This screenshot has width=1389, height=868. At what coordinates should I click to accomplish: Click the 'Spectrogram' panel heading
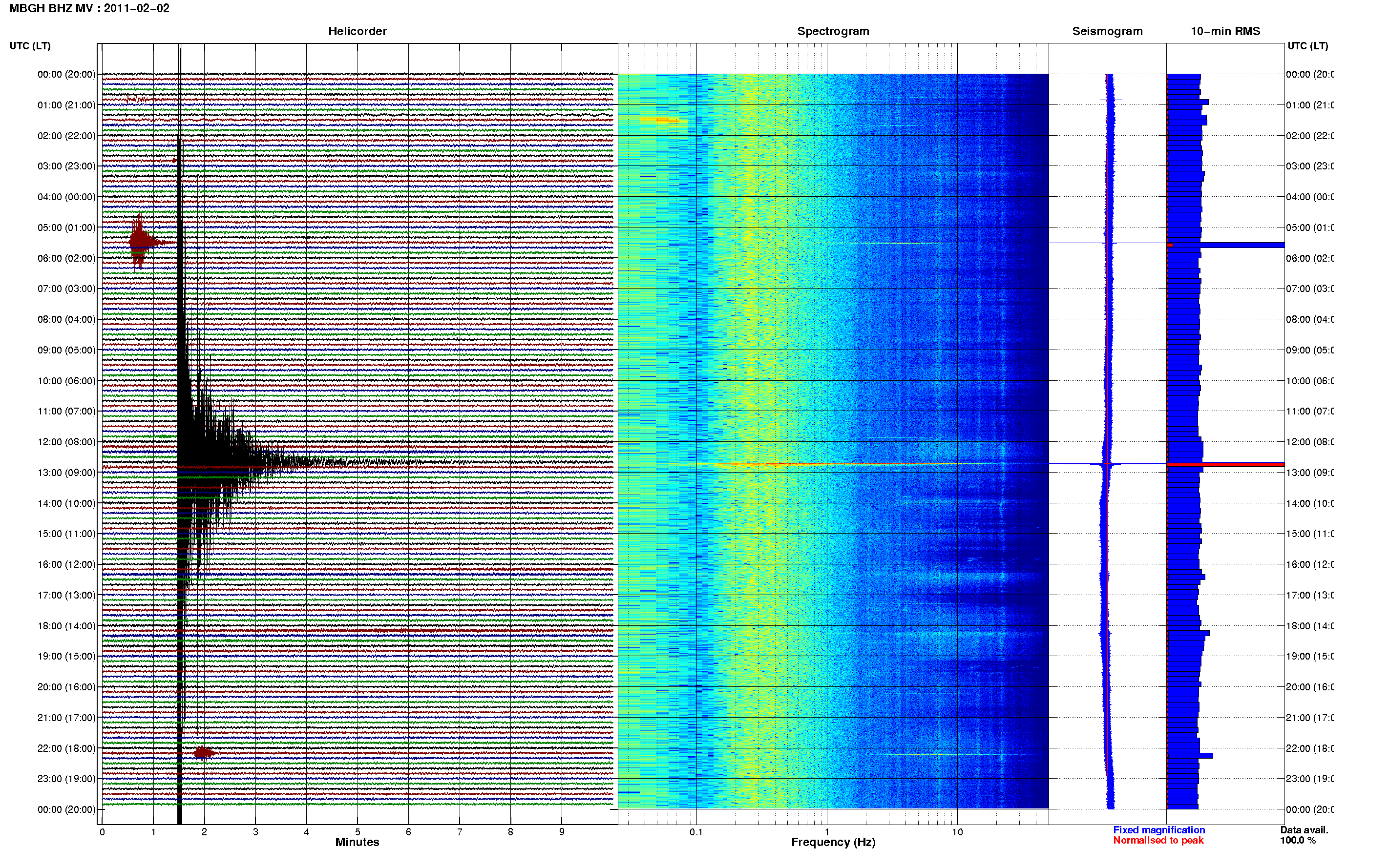[x=833, y=31]
